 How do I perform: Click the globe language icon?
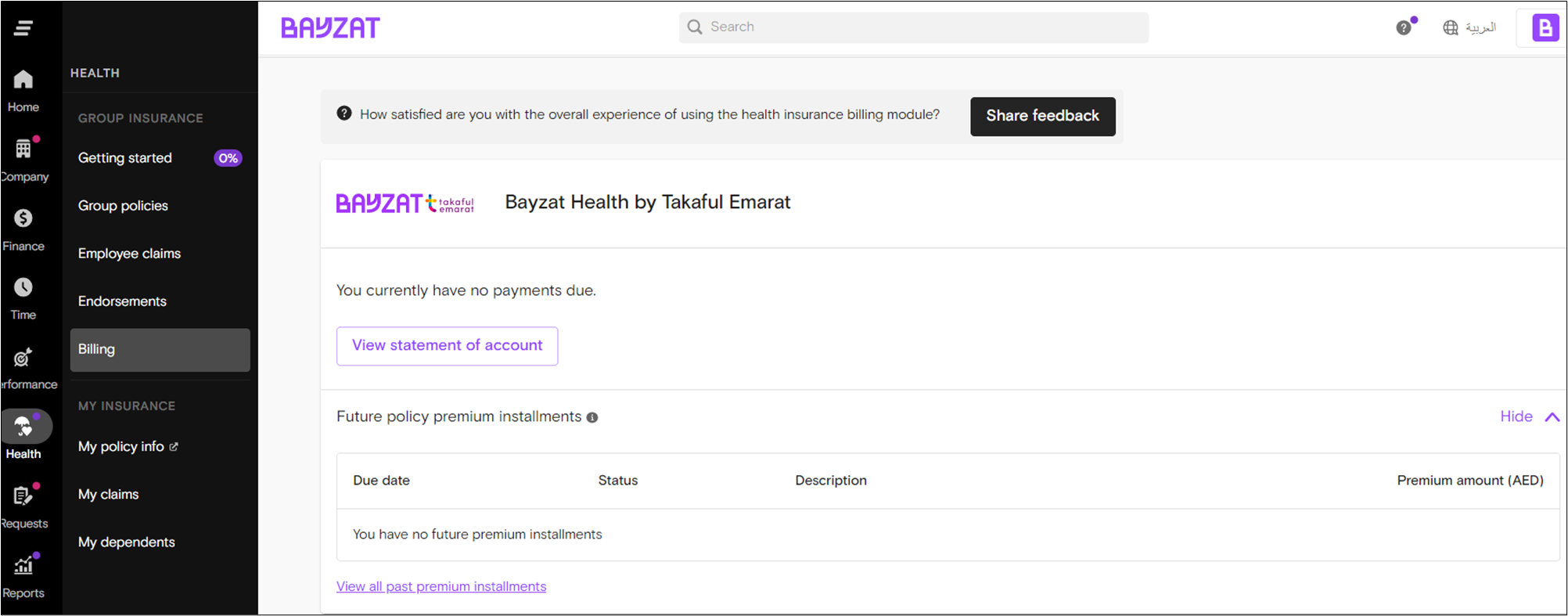[1451, 28]
